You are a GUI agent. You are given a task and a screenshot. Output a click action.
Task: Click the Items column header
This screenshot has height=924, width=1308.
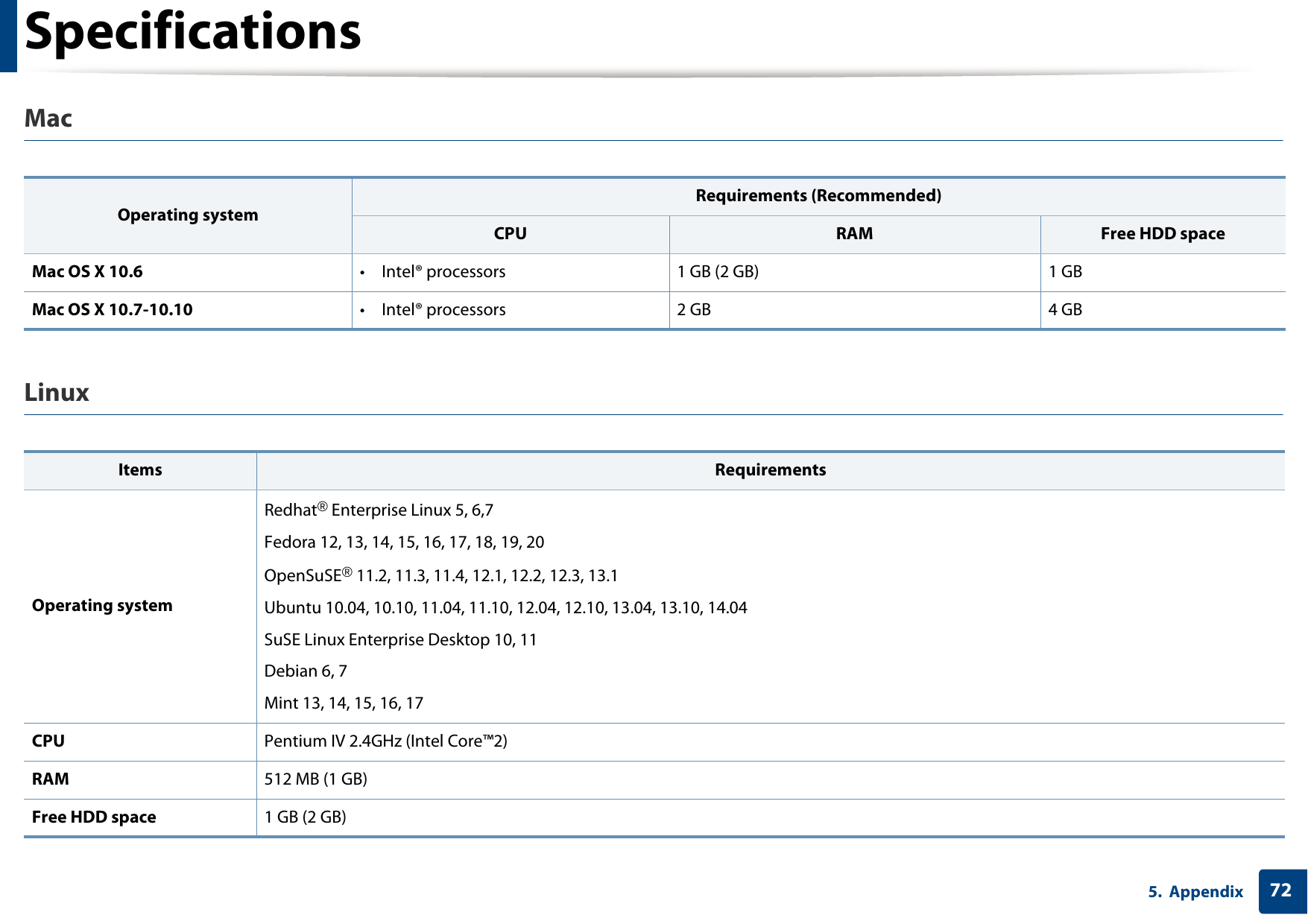tap(140, 469)
